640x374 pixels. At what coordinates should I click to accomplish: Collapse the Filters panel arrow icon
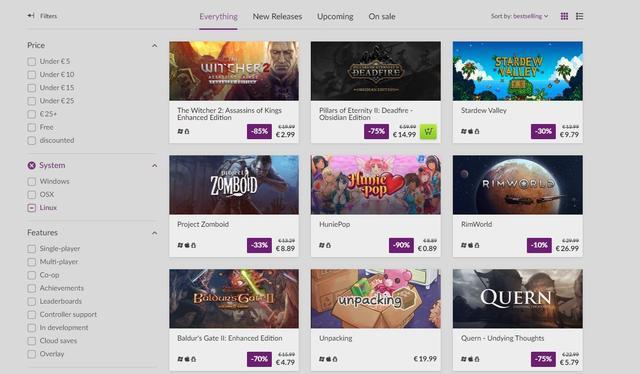click(x=31, y=16)
